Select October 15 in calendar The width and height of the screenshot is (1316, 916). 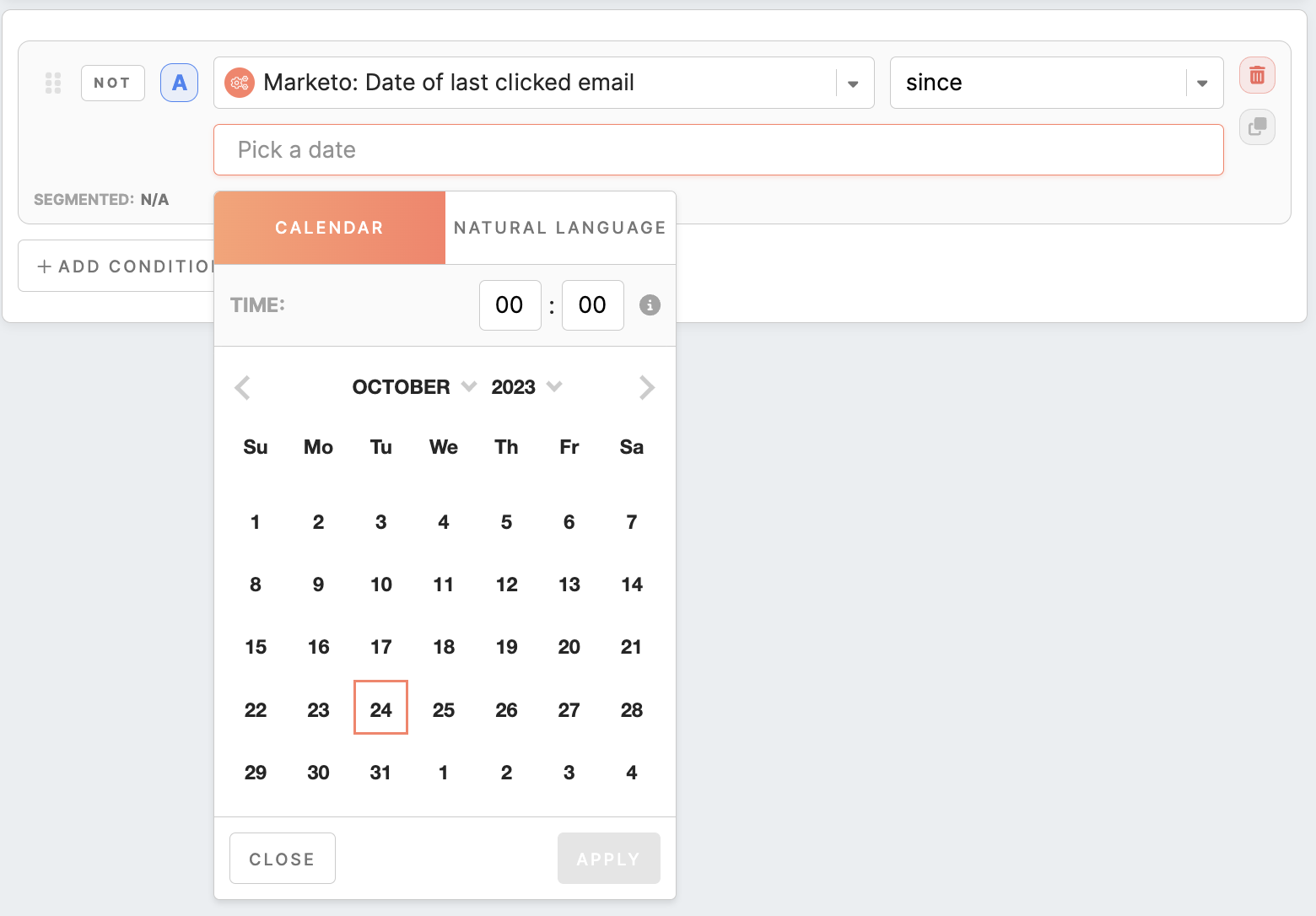(256, 647)
